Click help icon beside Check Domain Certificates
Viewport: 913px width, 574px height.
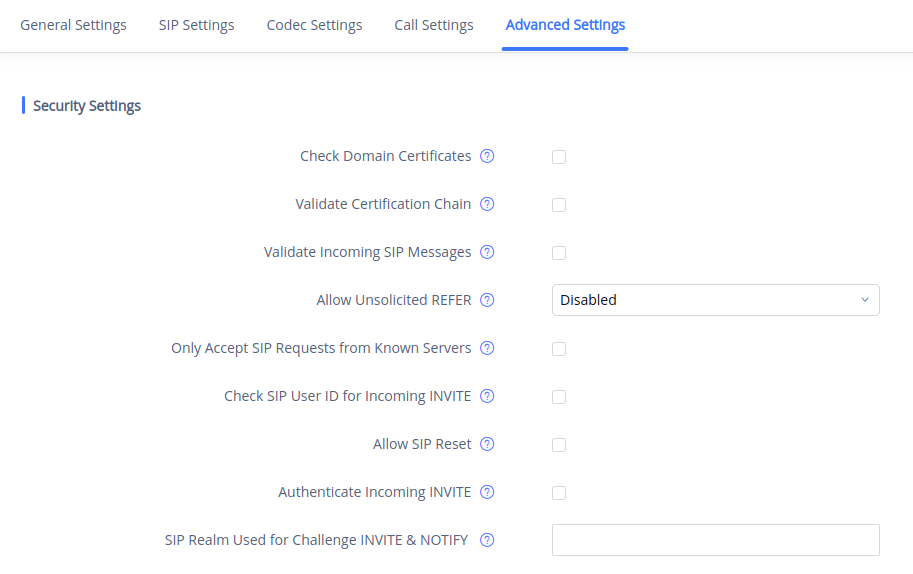coord(487,156)
